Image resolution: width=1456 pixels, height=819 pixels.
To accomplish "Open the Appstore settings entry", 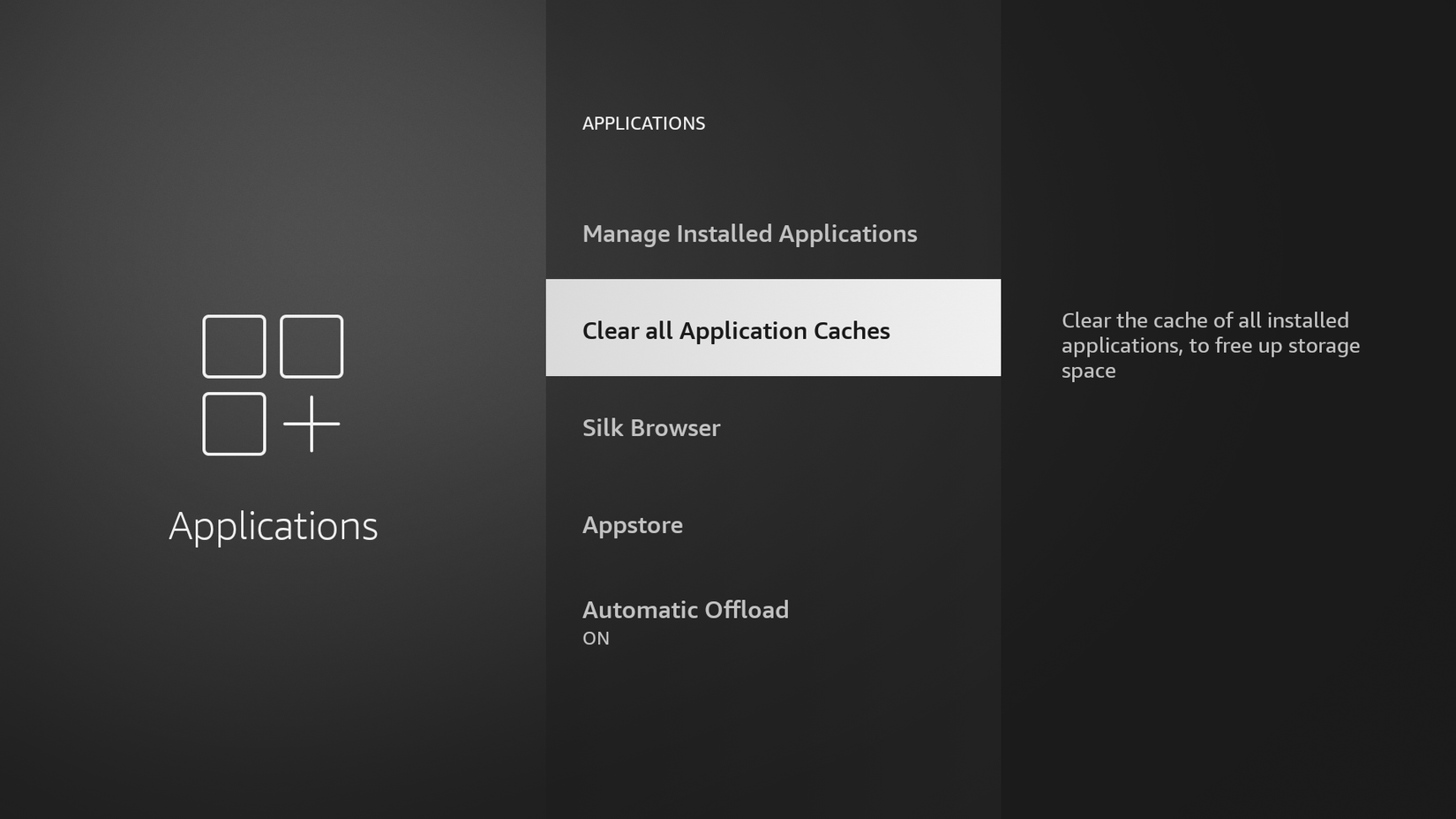I will (x=632, y=524).
